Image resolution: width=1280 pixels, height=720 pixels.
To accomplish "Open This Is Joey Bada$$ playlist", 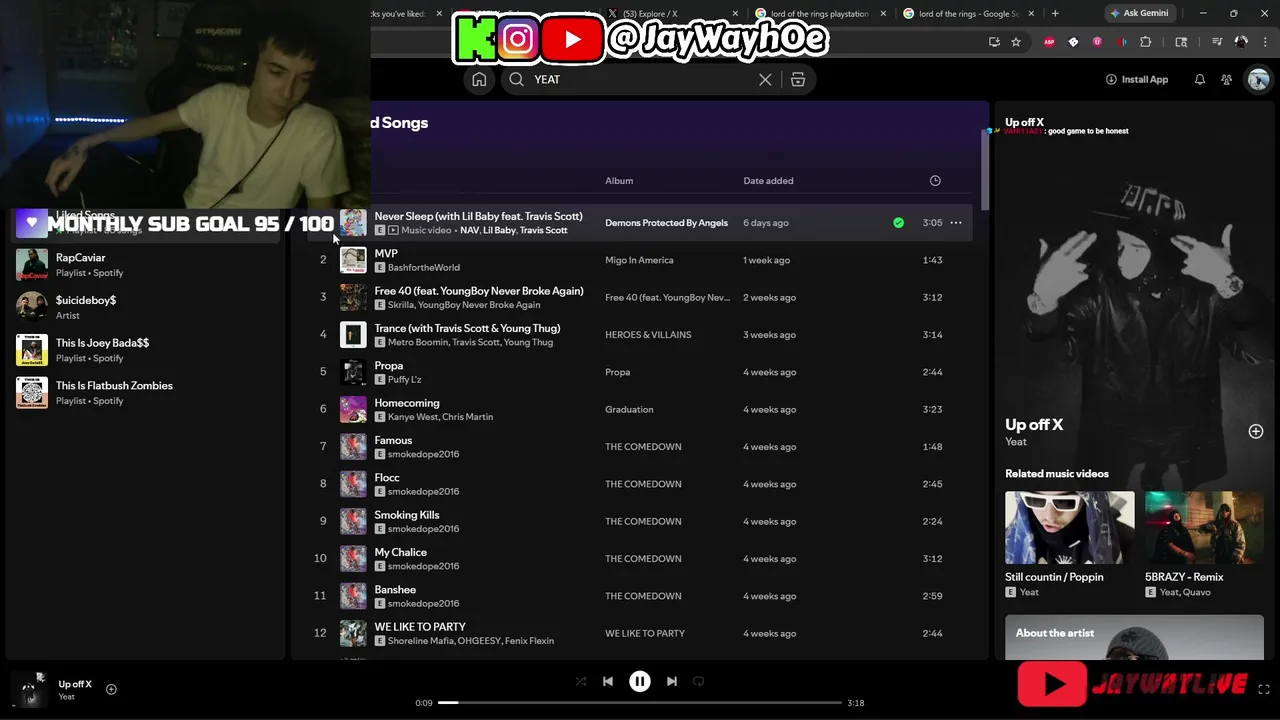I will pos(145,350).
